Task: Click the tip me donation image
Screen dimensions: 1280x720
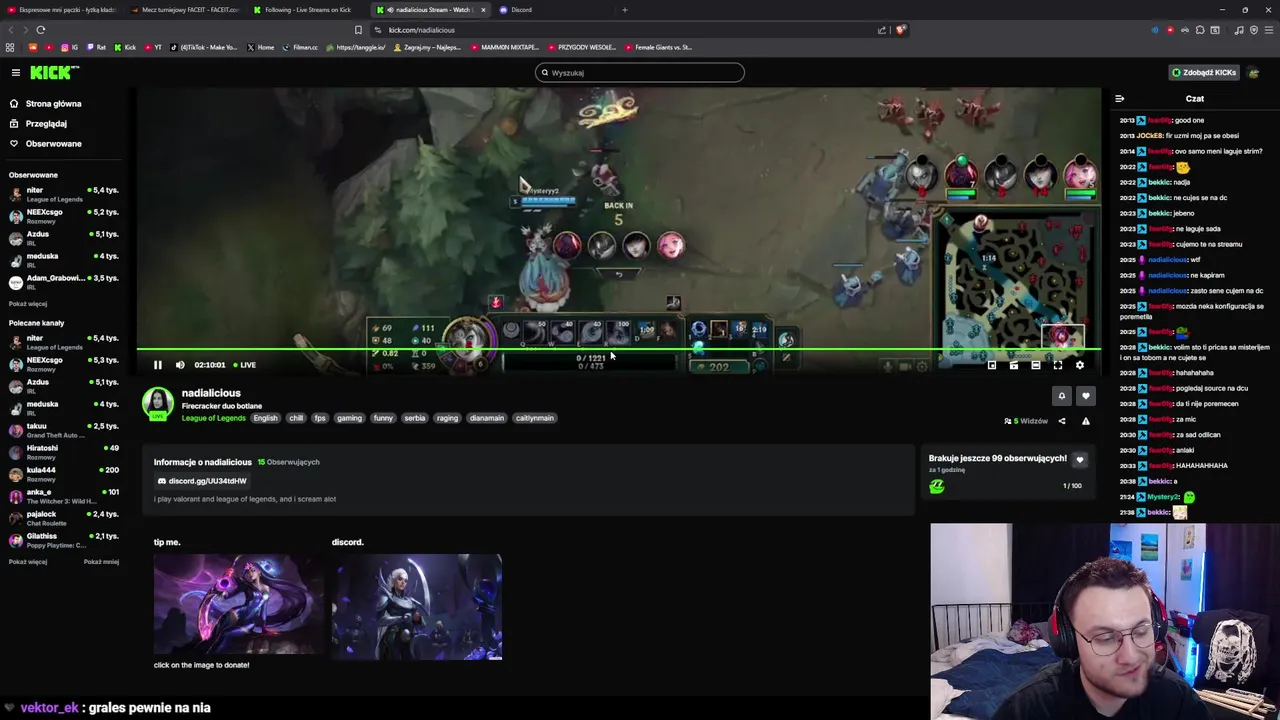Action: pyautogui.click(x=238, y=605)
